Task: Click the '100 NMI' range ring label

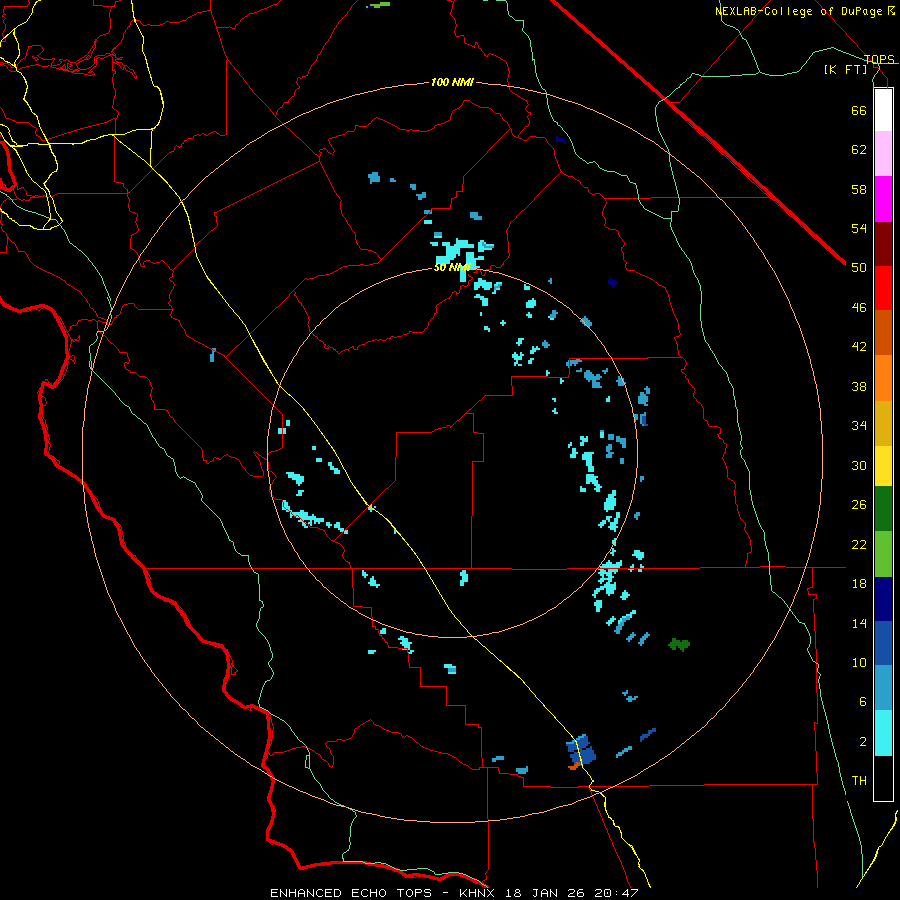Action: click(x=452, y=83)
